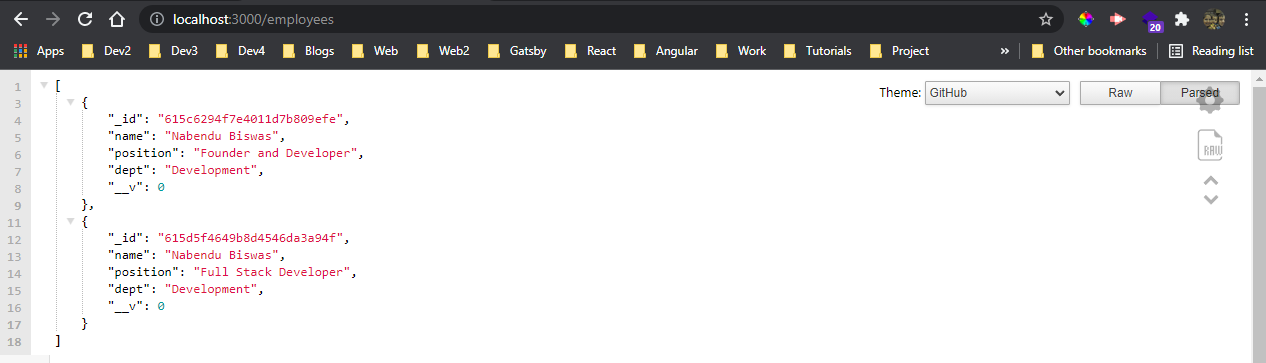Collapse the second employee object
The height and width of the screenshot is (363, 1266).
tap(70, 221)
